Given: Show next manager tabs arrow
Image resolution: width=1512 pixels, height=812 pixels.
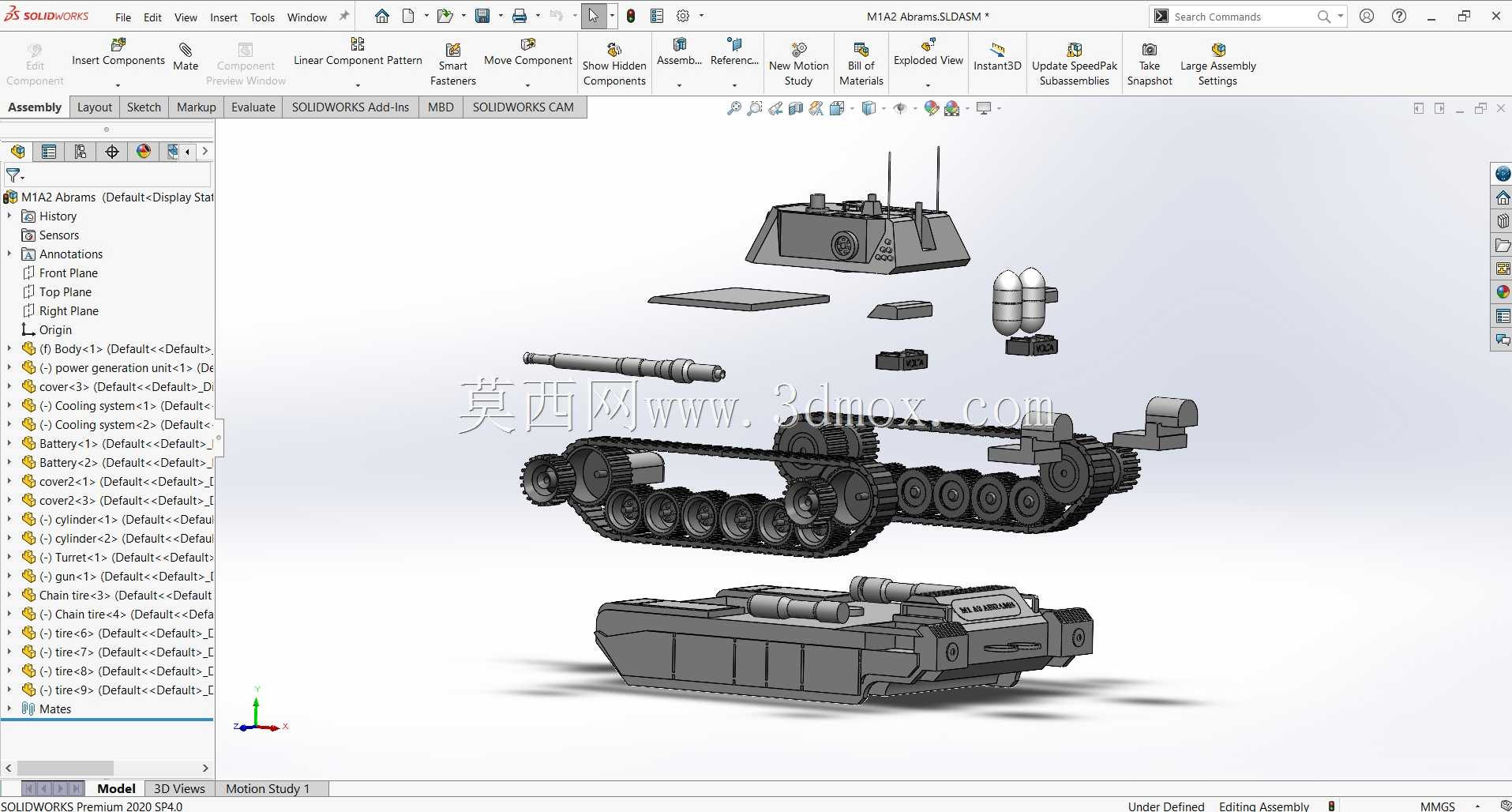Looking at the screenshot, I should tap(205, 151).
